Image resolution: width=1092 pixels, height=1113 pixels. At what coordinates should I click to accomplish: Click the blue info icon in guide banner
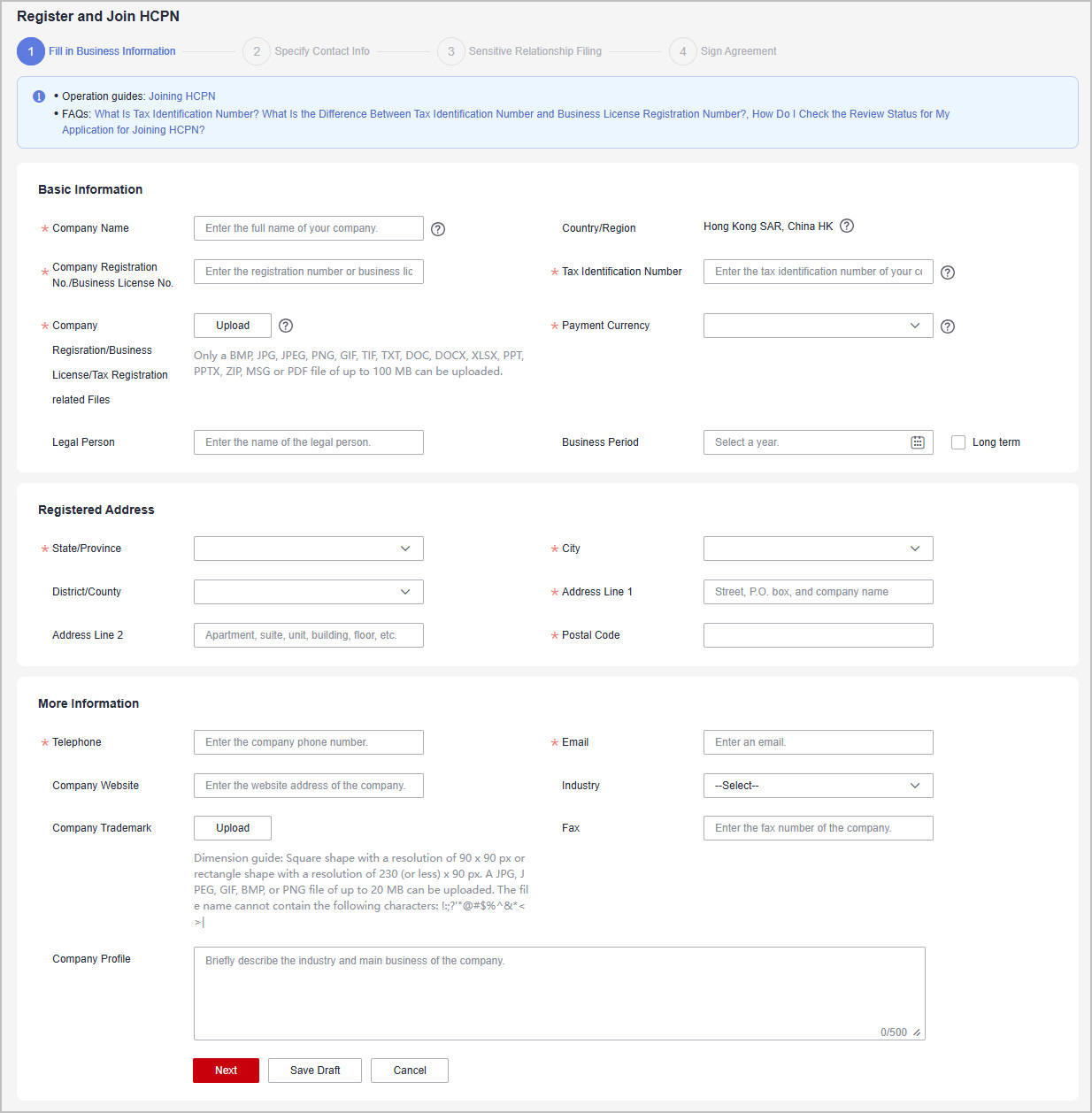point(39,96)
